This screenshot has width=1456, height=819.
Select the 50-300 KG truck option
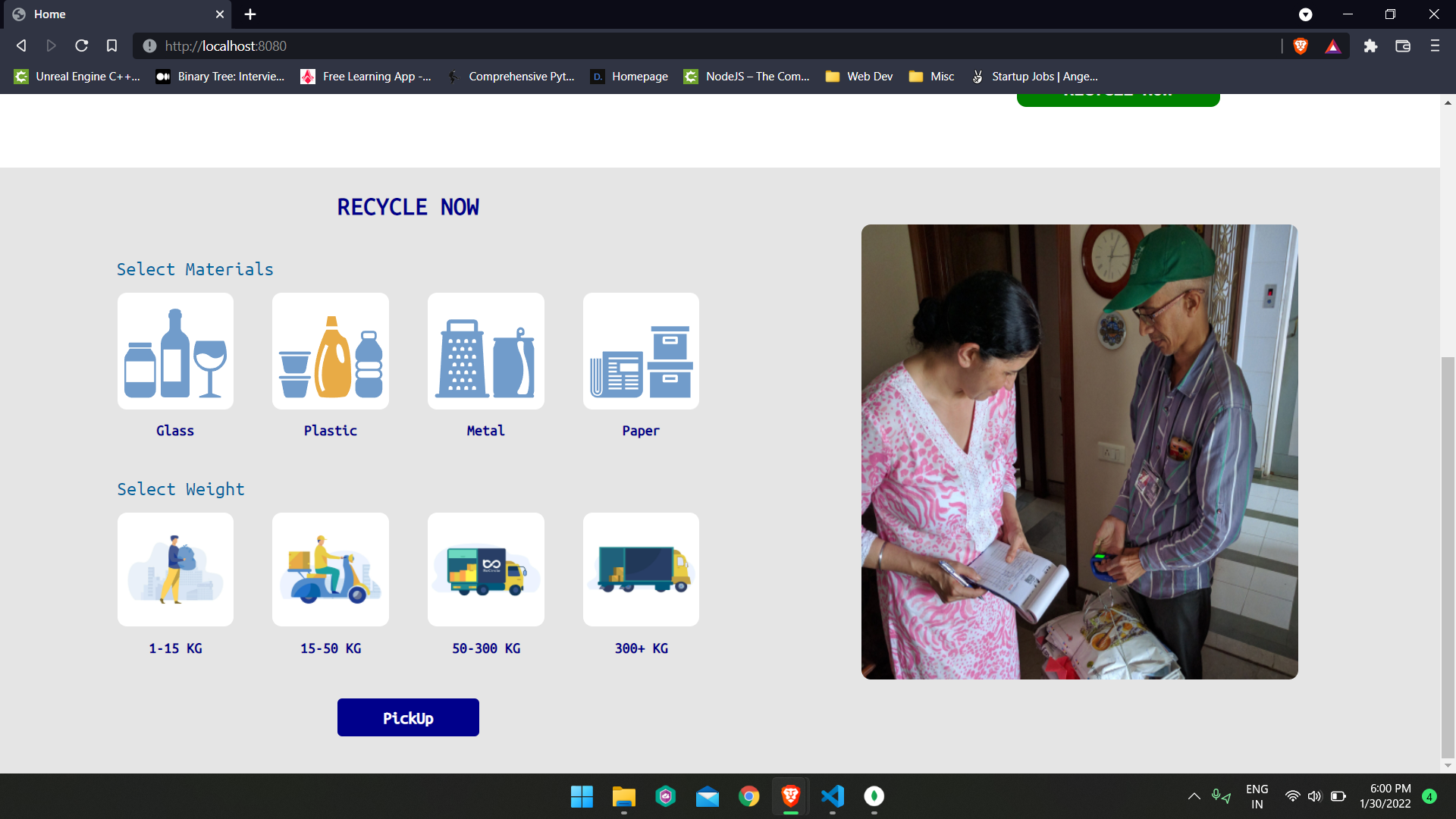coord(485,570)
